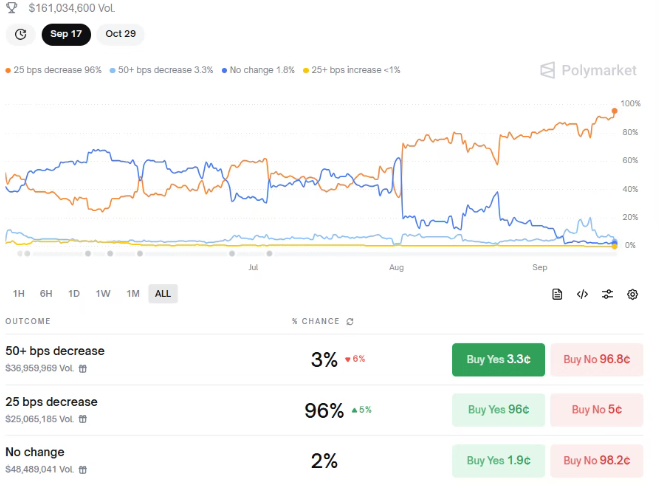Screen dimensions: 659x498
Task: Click gift icon under 25 bps decrease
Action: click(x=83, y=418)
